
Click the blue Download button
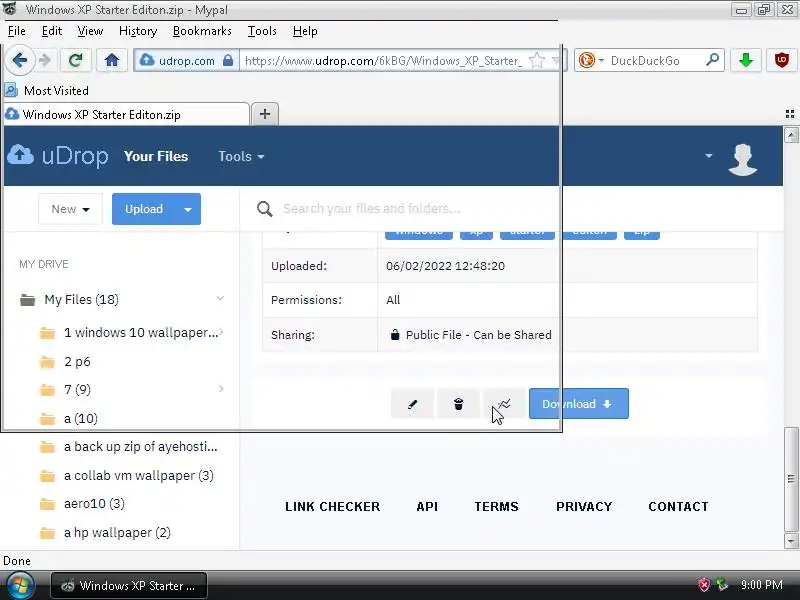(x=579, y=404)
